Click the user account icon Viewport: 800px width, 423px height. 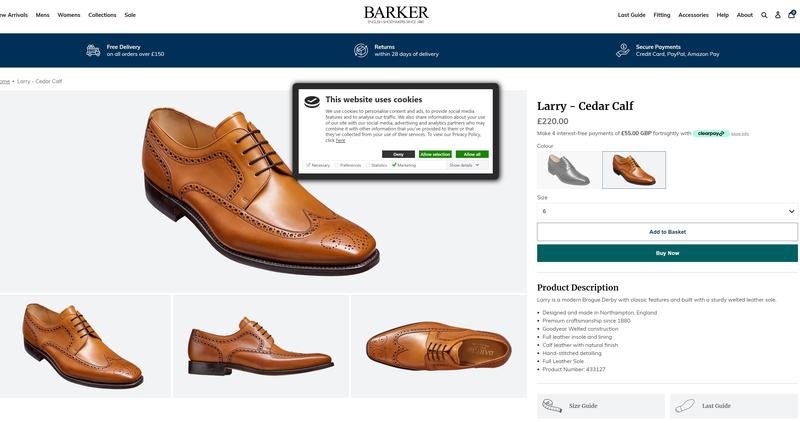coord(778,15)
